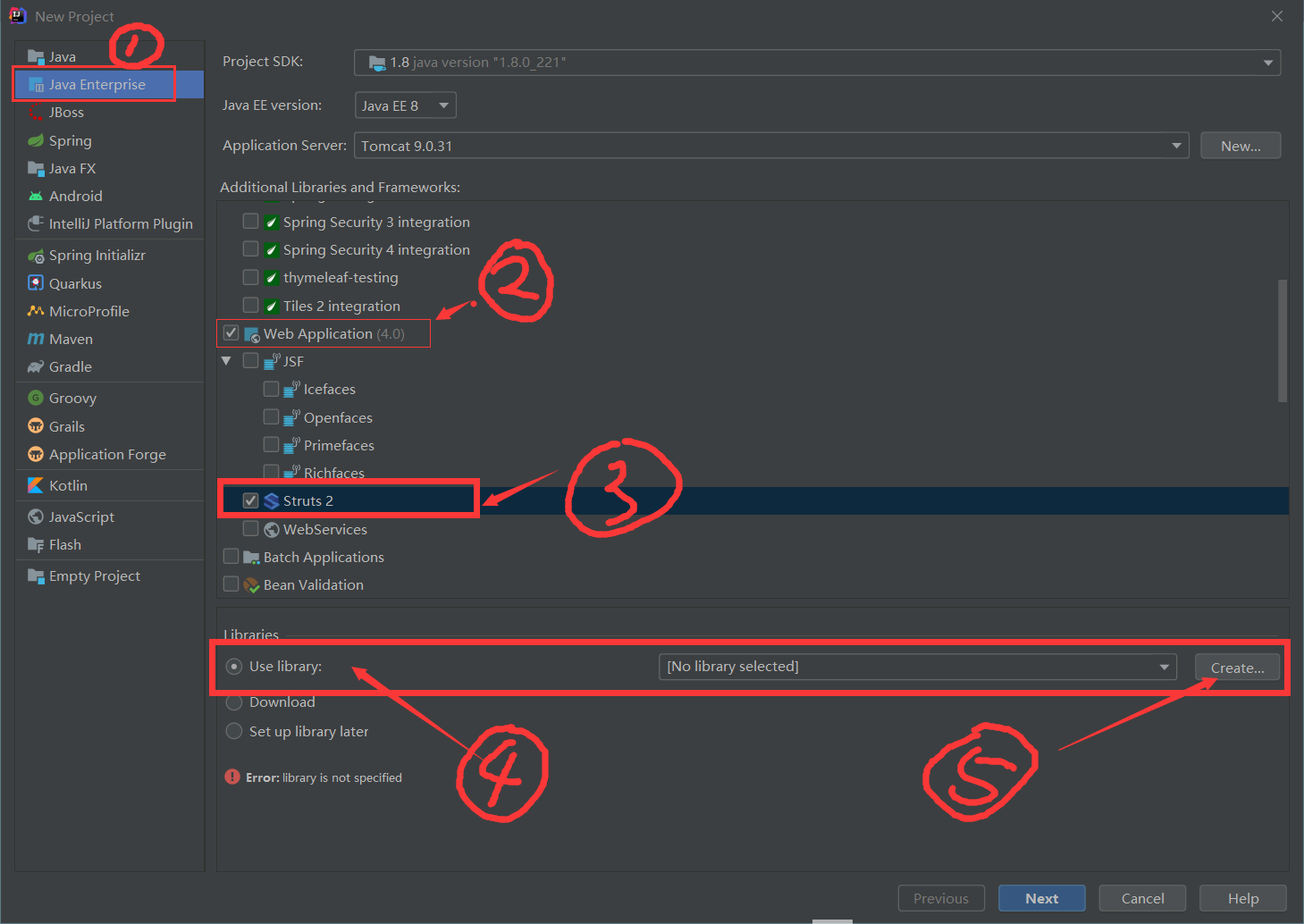Click the IntelliJ Platform Plugin icon
1304x924 pixels.
pos(36,223)
